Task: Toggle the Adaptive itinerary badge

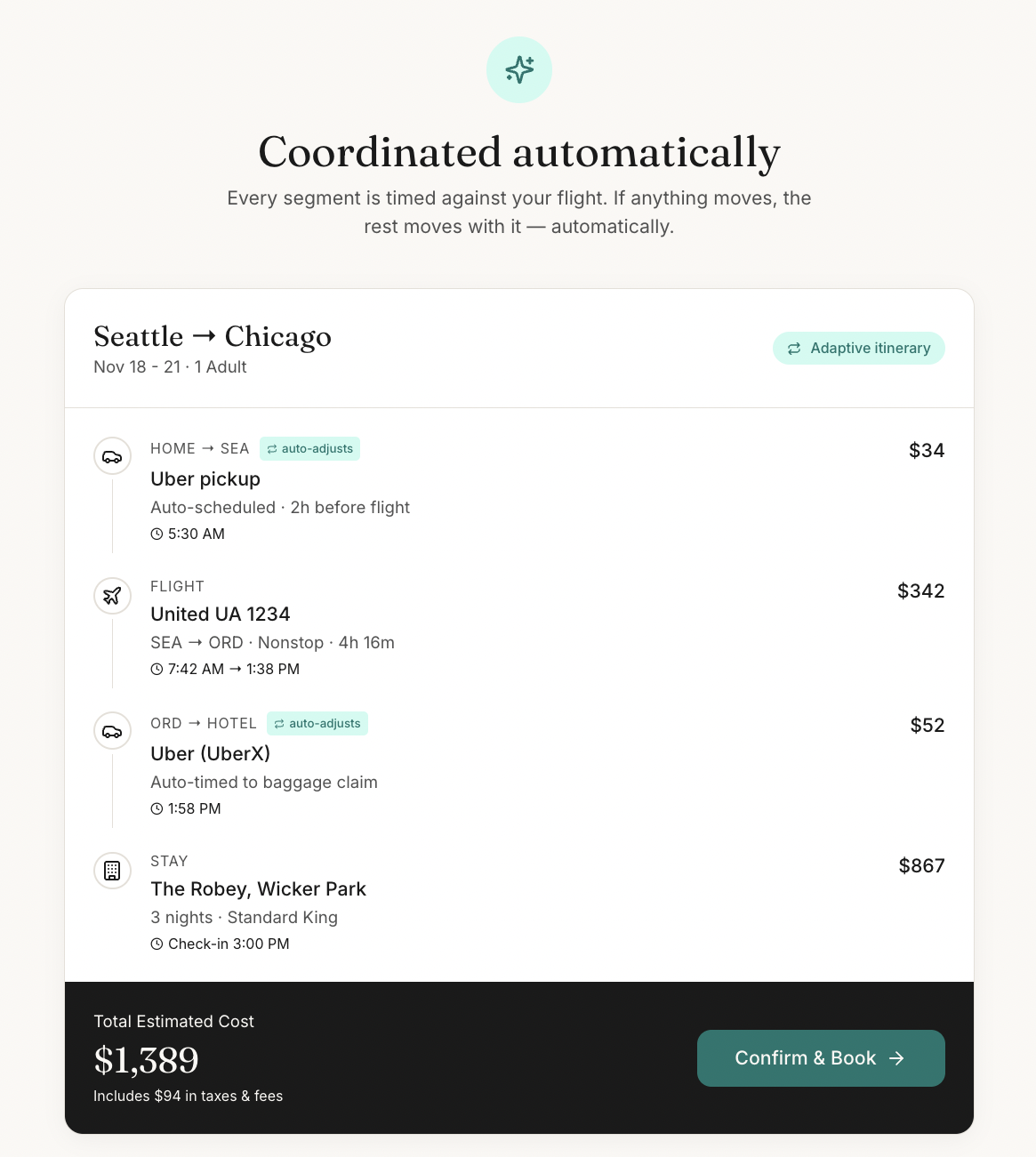Action: [x=859, y=349]
